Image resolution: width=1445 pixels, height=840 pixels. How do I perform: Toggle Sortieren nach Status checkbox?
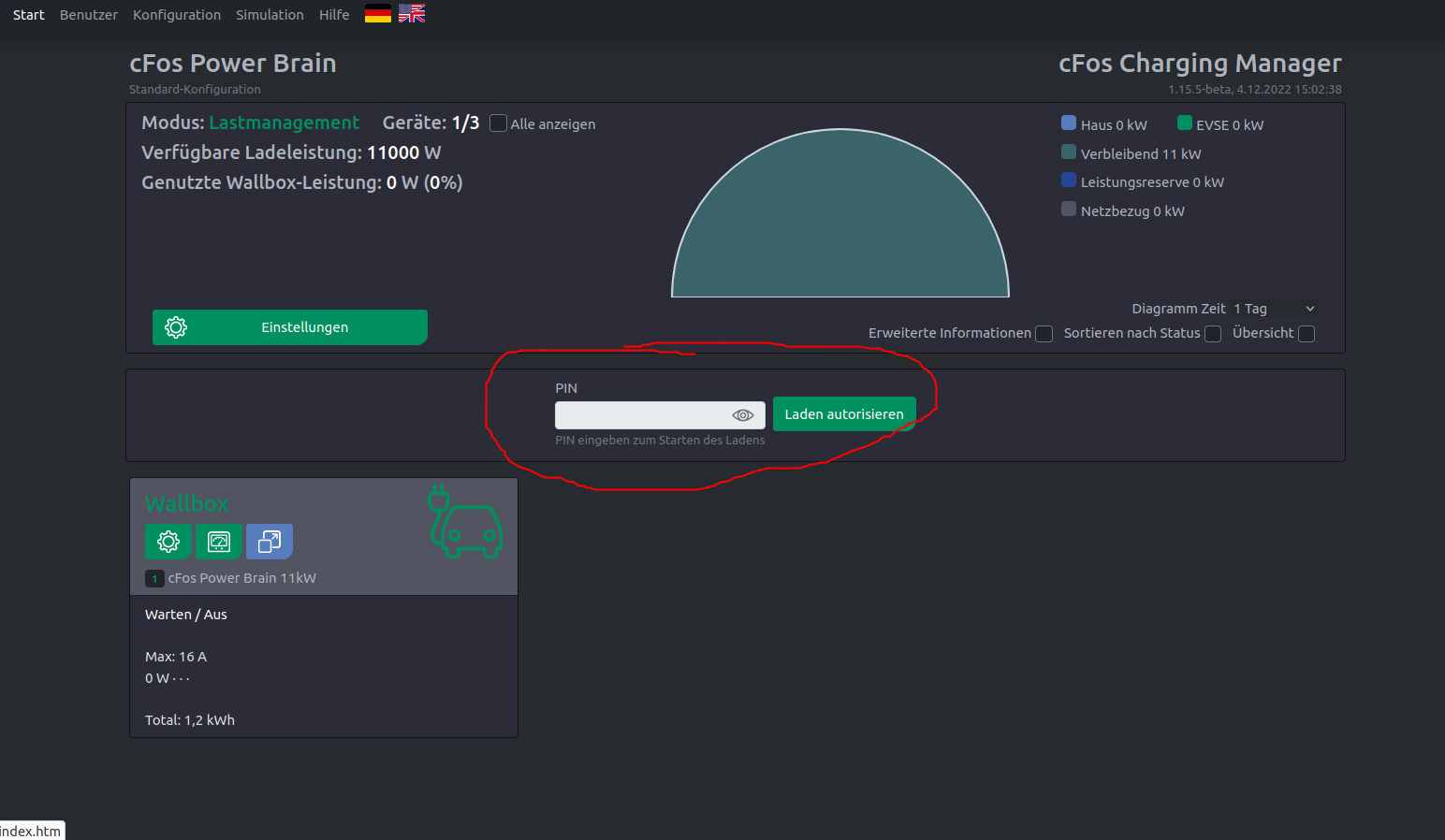1213,334
